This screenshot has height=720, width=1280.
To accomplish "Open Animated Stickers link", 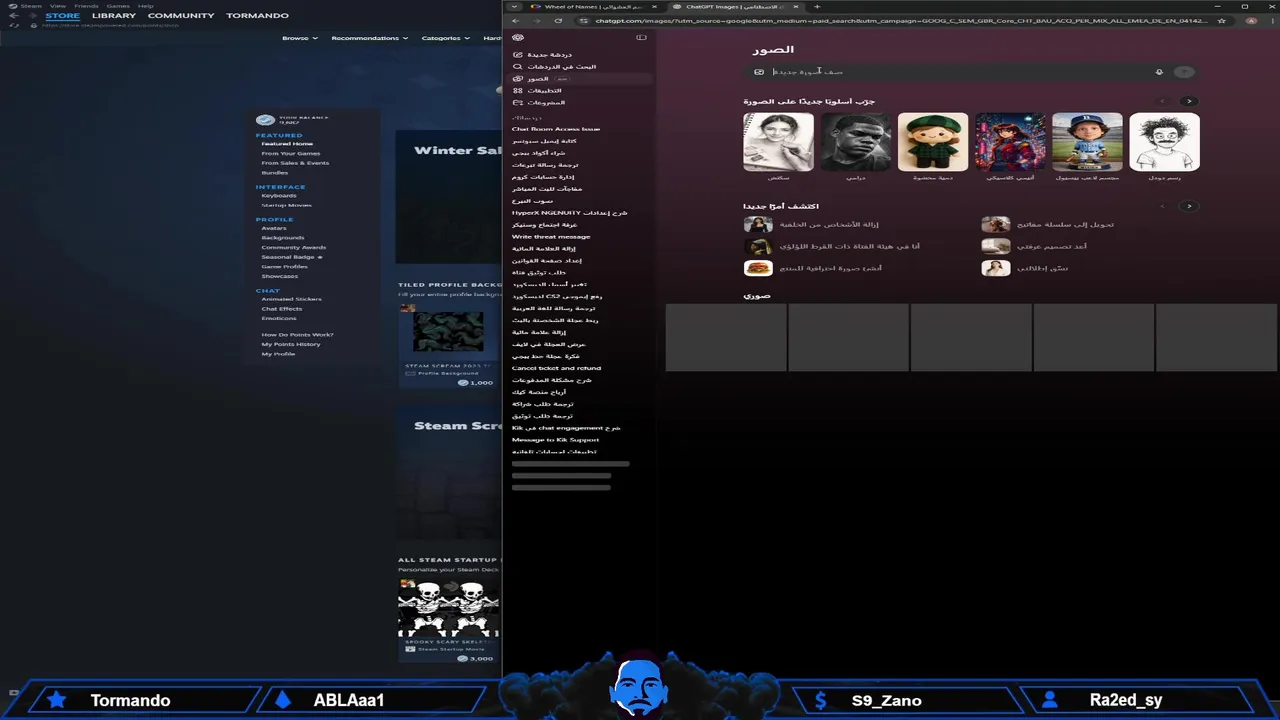I will point(292,299).
